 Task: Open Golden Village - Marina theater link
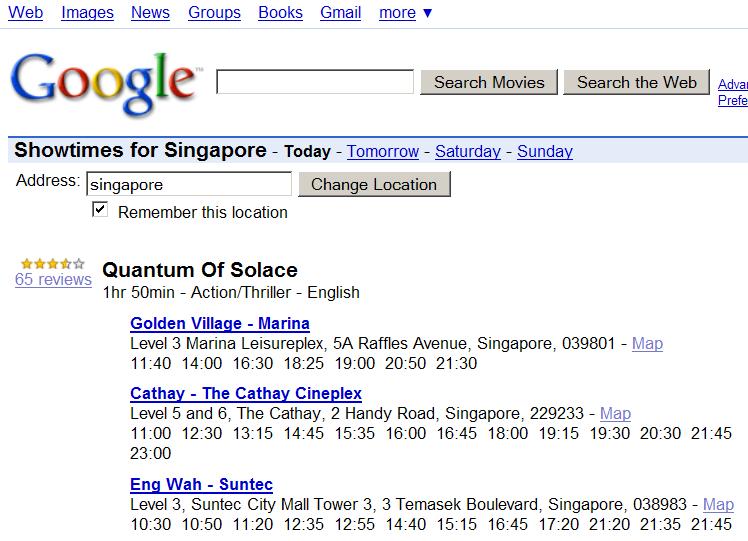(x=220, y=324)
